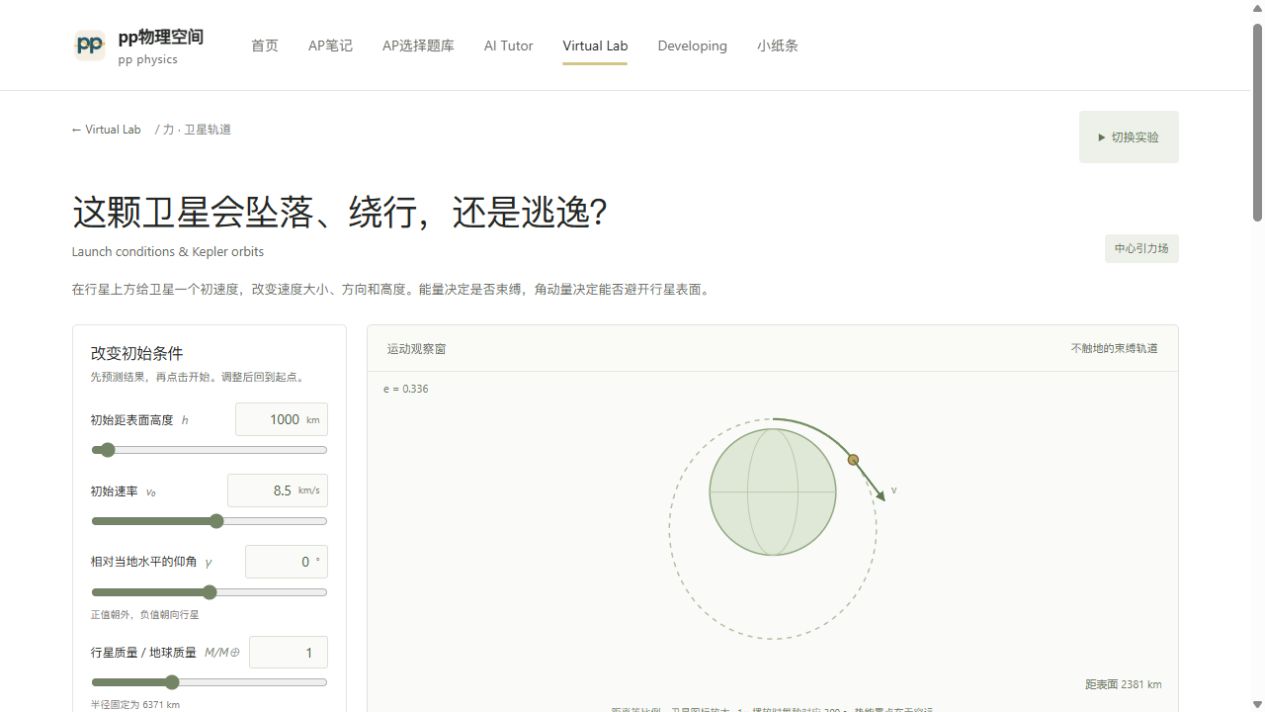Viewport: 1265px width, 712px height.
Task: Click the 半径固定为 6371 km note
Action: coord(135,705)
